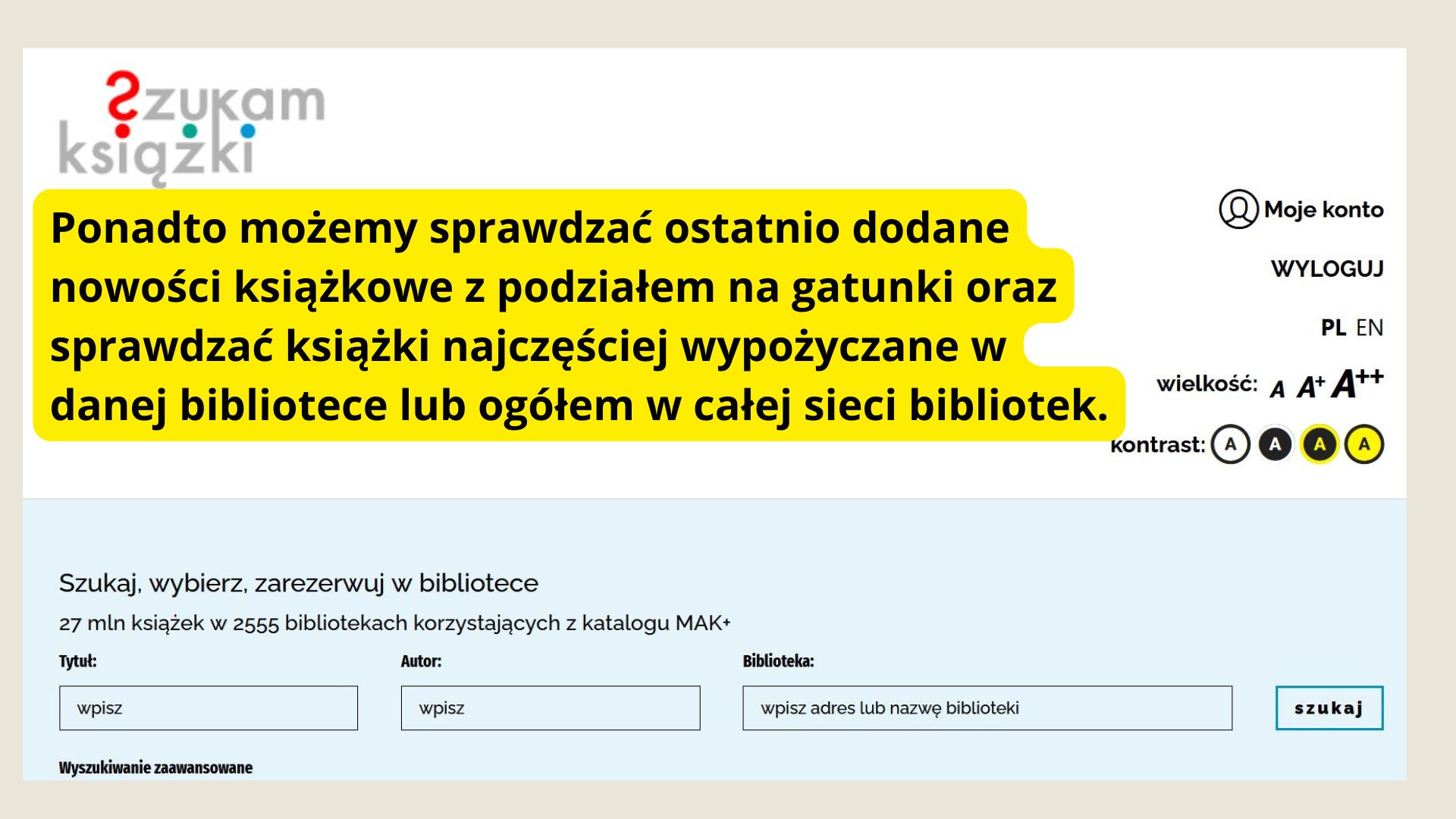Choose black background yellow letter contrast

[1319, 444]
